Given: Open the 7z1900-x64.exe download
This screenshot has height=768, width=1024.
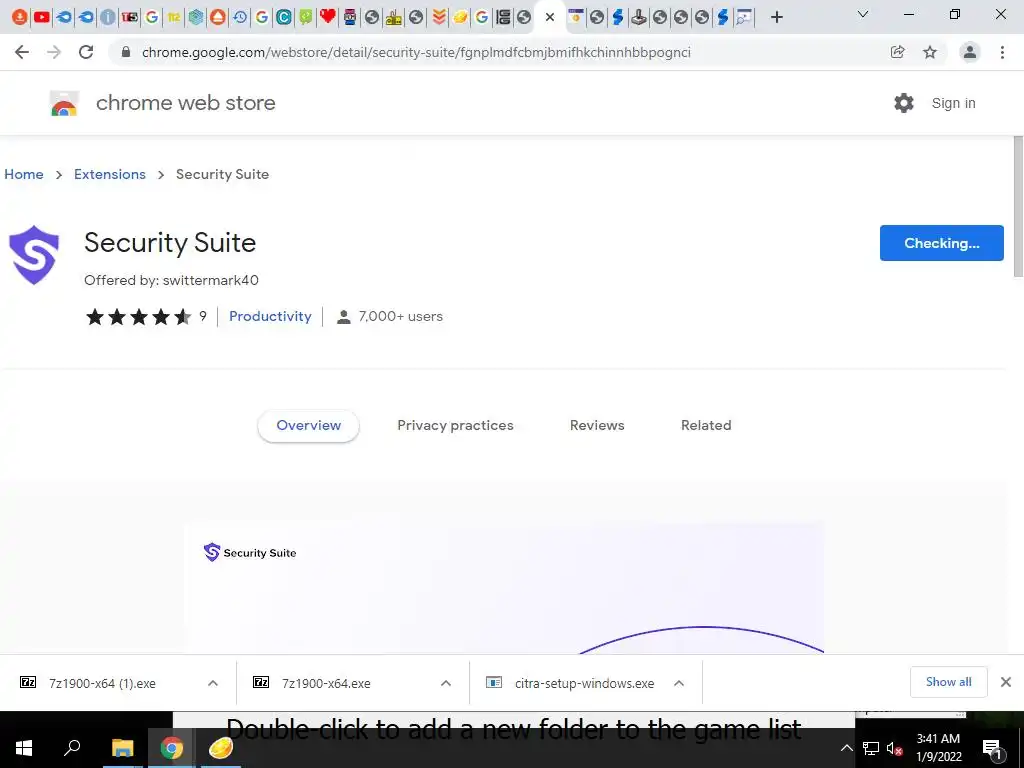Looking at the screenshot, I should [x=326, y=683].
